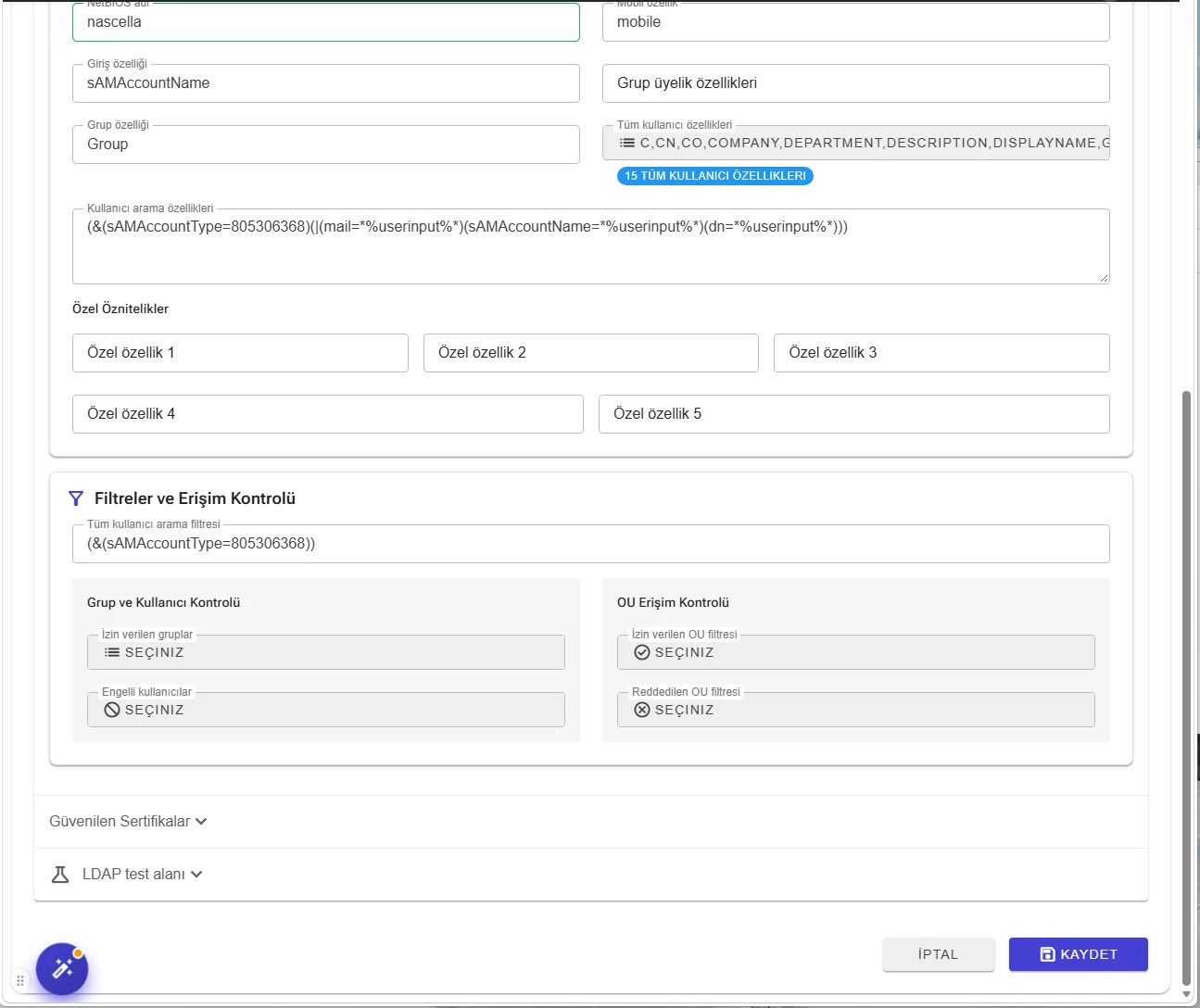Click the Grup özelliği input field

click(x=326, y=145)
